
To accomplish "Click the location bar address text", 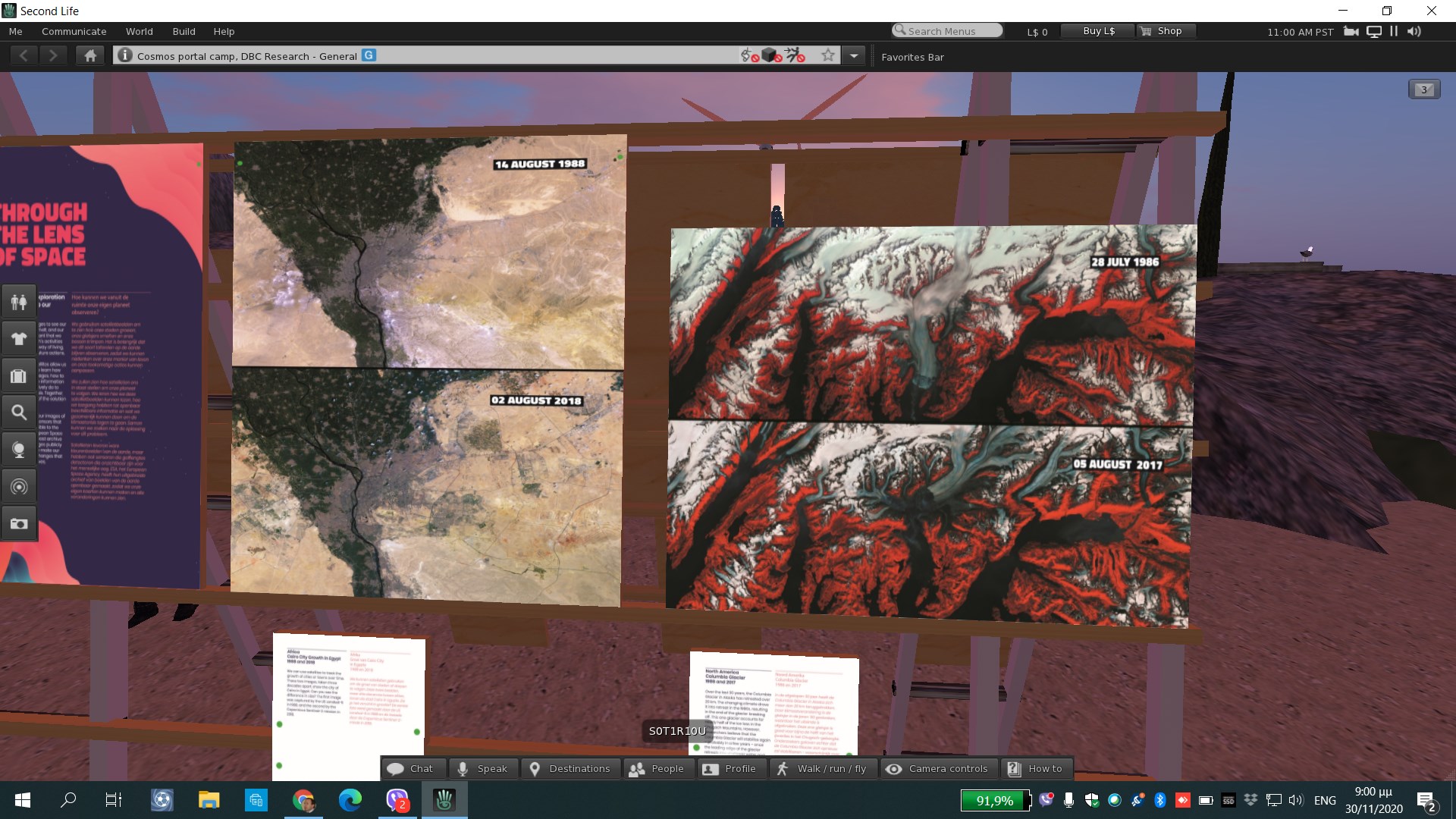I will pos(246,56).
